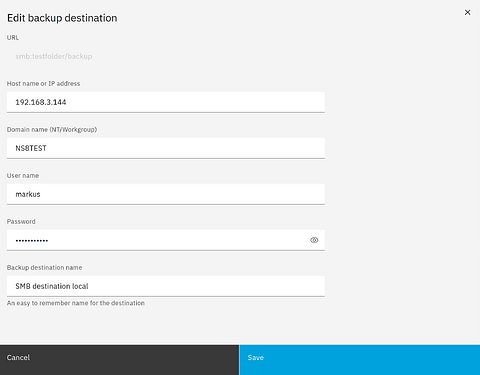480x375 pixels.
Task: Cancel editing the backup destination
Action: click(x=119, y=360)
